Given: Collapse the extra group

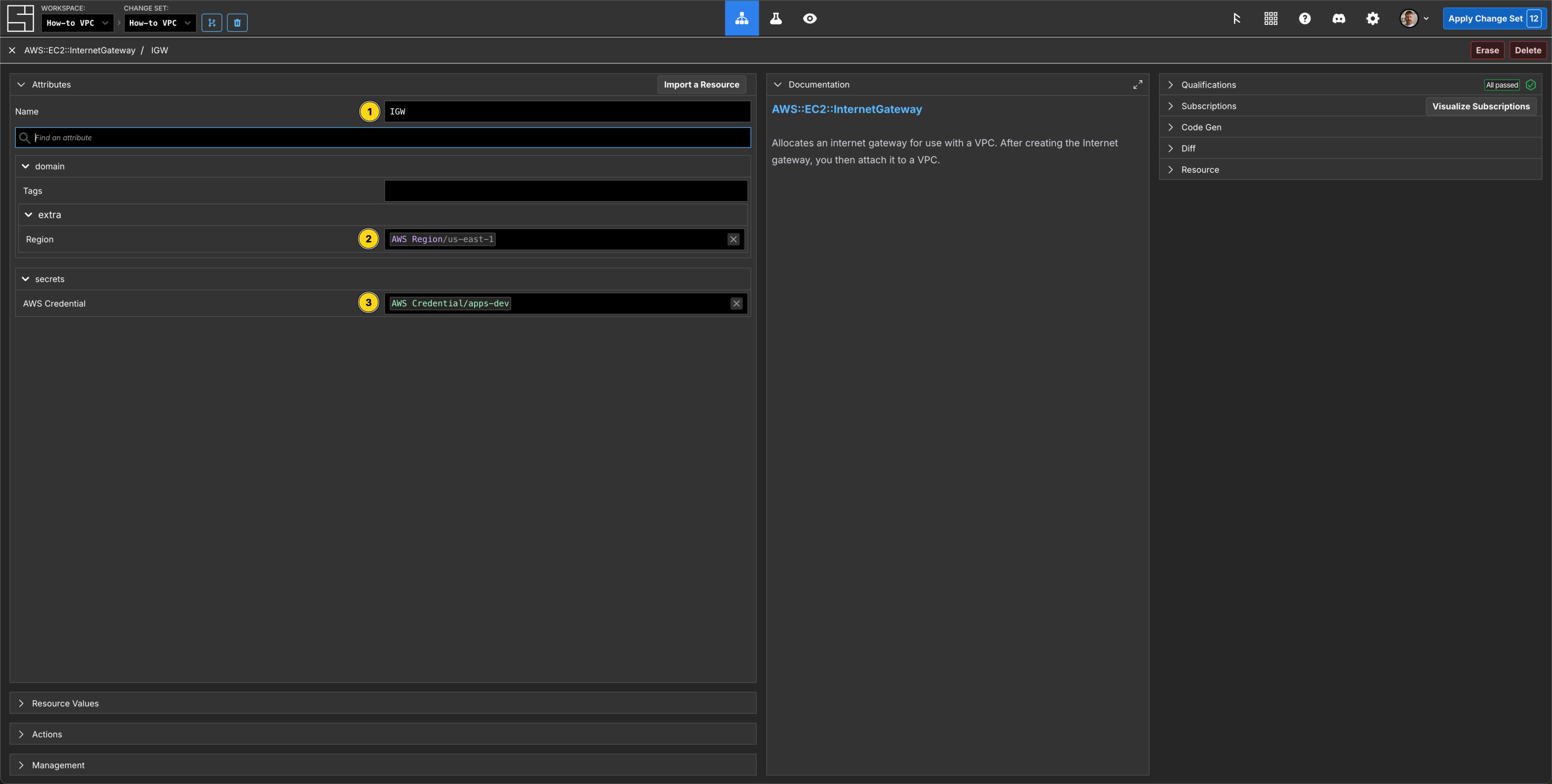Looking at the screenshot, I should [x=29, y=215].
